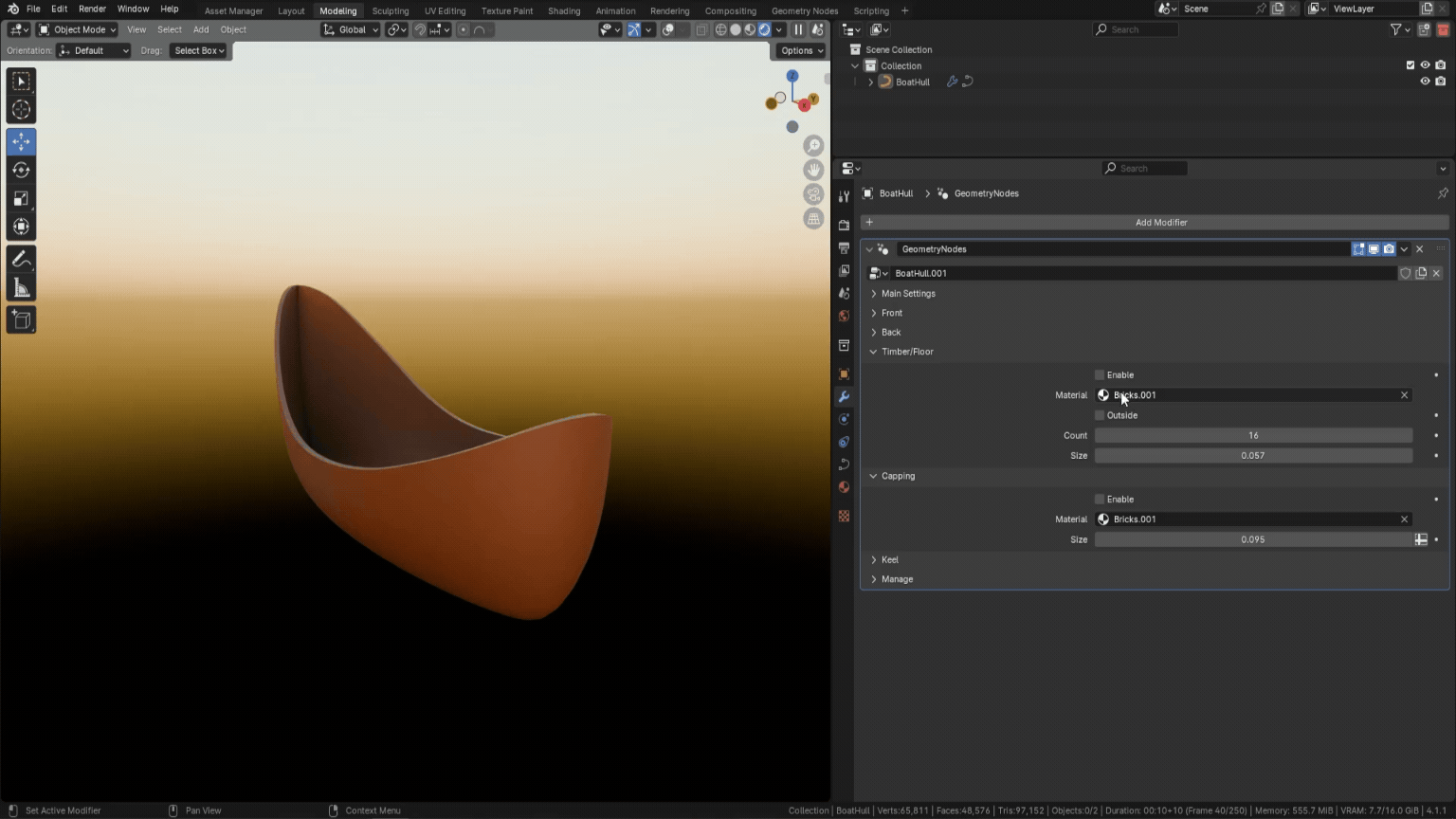Expand the Keel section
The height and width of the screenshot is (819, 1456).
[x=889, y=560]
